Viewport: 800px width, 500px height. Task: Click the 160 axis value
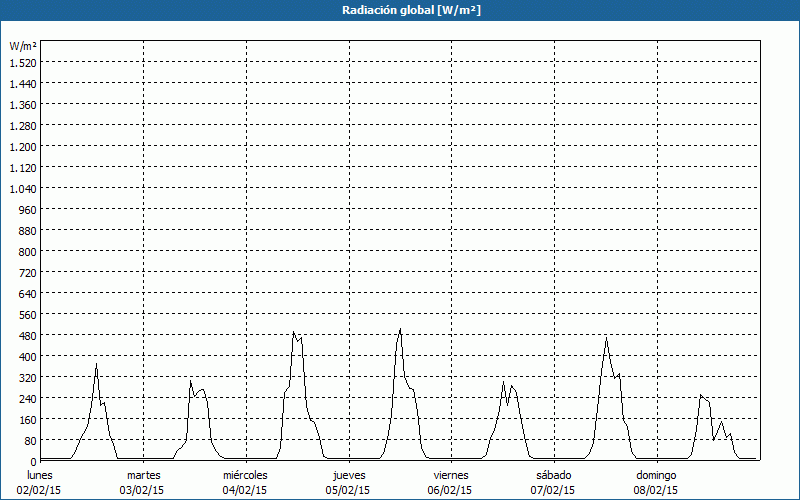point(28,420)
